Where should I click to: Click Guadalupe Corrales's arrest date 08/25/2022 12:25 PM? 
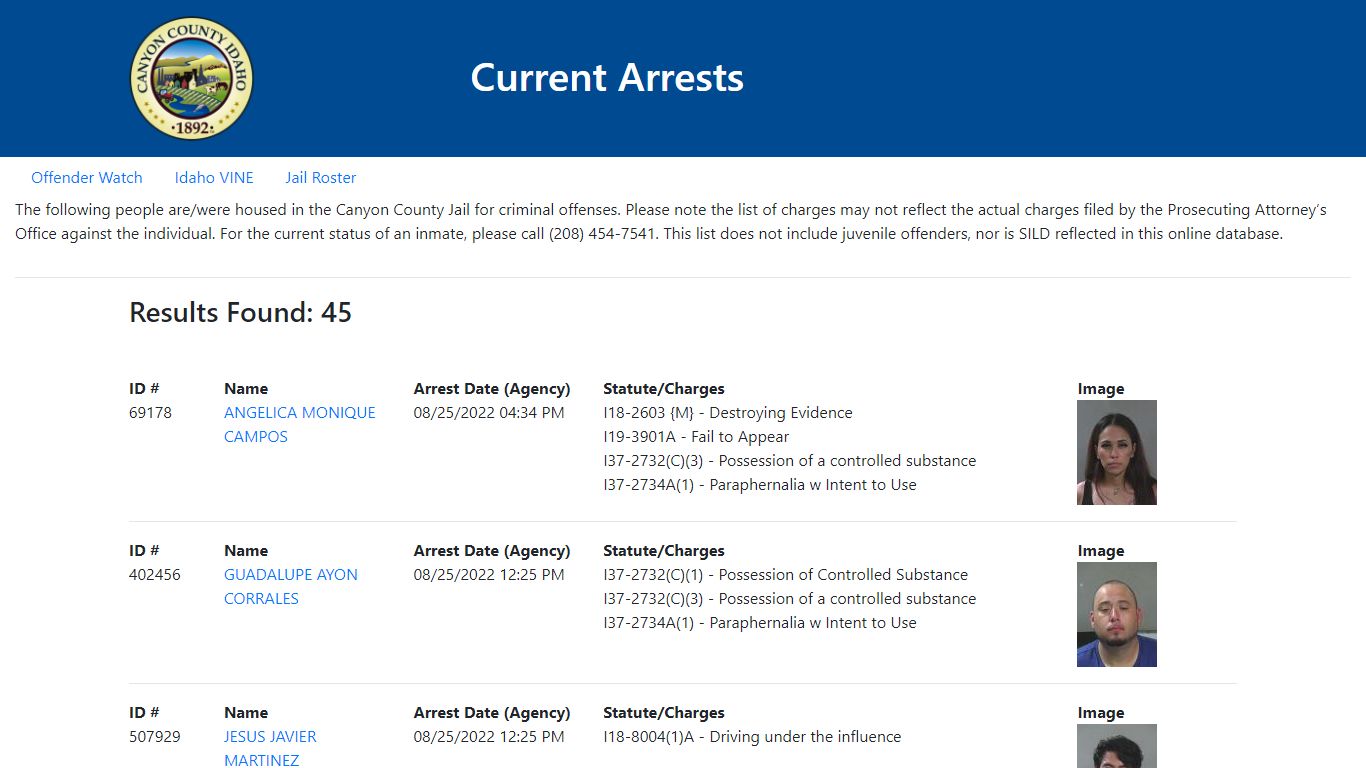click(x=489, y=575)
